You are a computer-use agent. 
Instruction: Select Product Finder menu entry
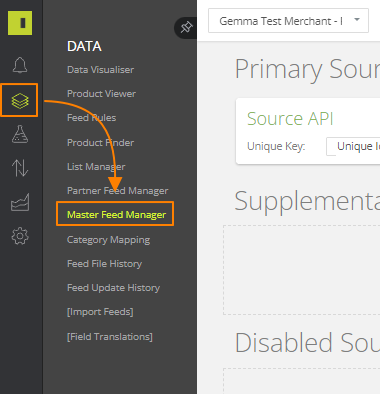(100, 143)
